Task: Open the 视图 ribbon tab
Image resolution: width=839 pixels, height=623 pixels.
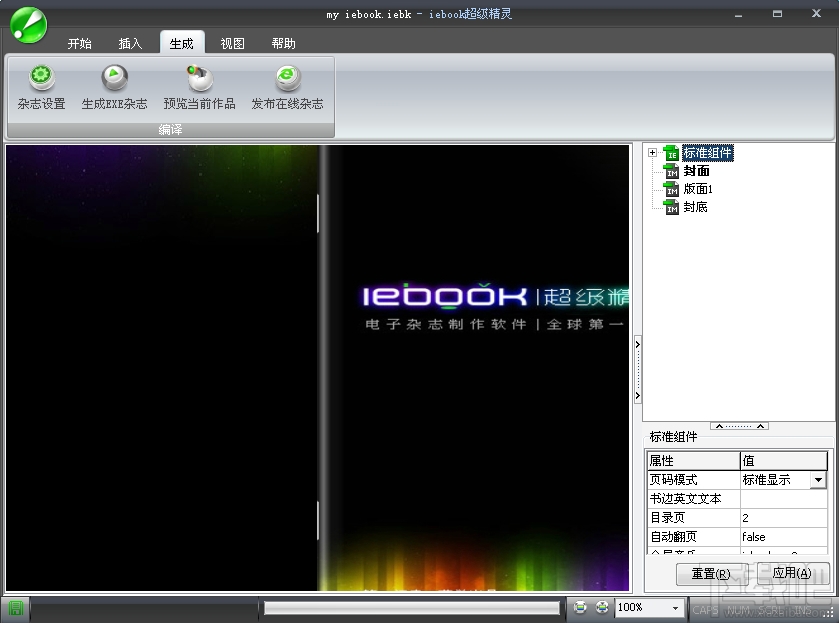Action: tap(232, 43)
